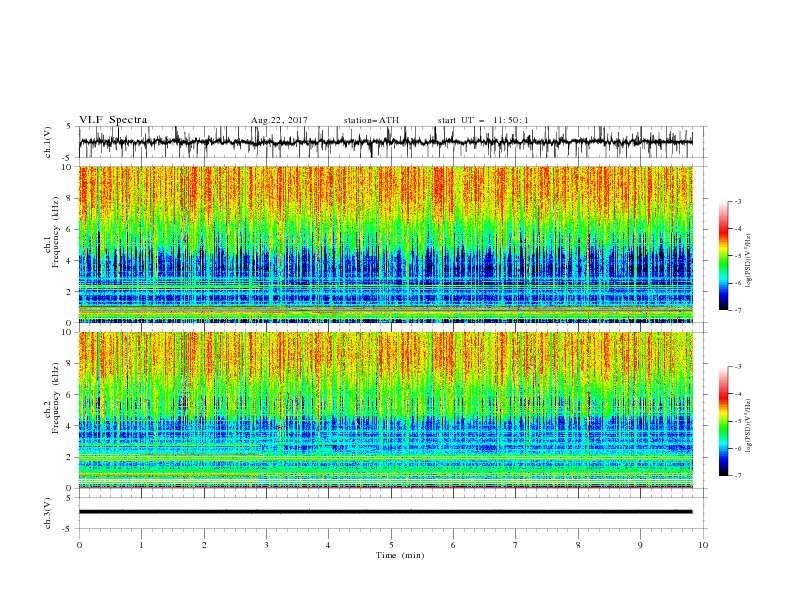792x612 pixels.
Task: Click the "Time (min)" x-axis label
Action: (x=400, y=555)
